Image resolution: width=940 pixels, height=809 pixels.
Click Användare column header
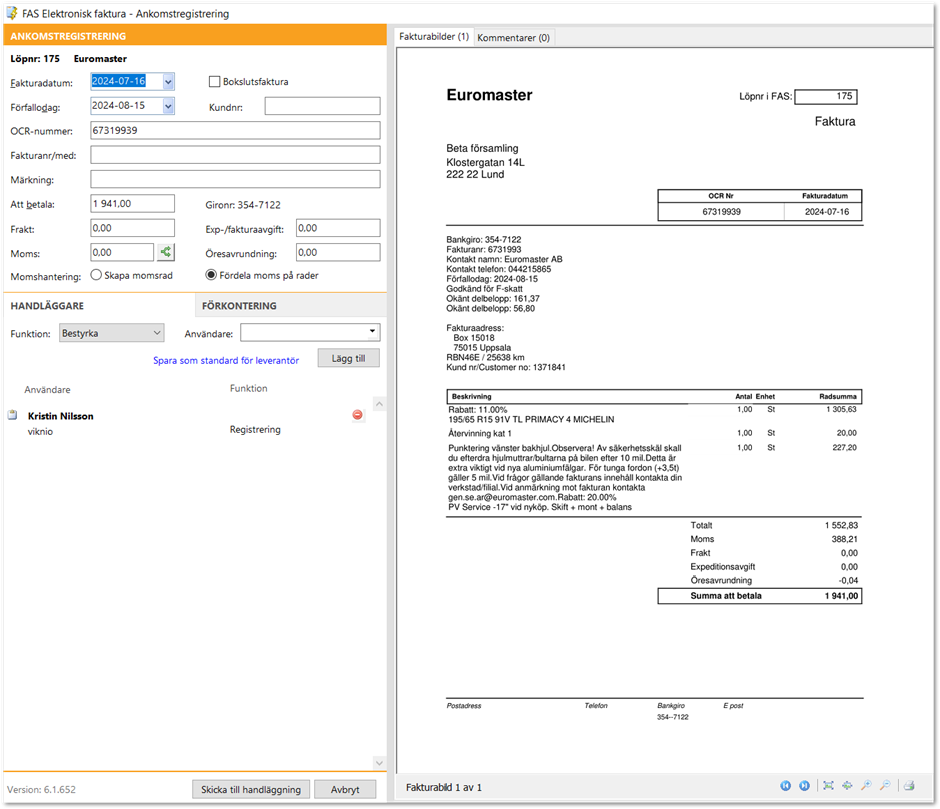(47, 390)
